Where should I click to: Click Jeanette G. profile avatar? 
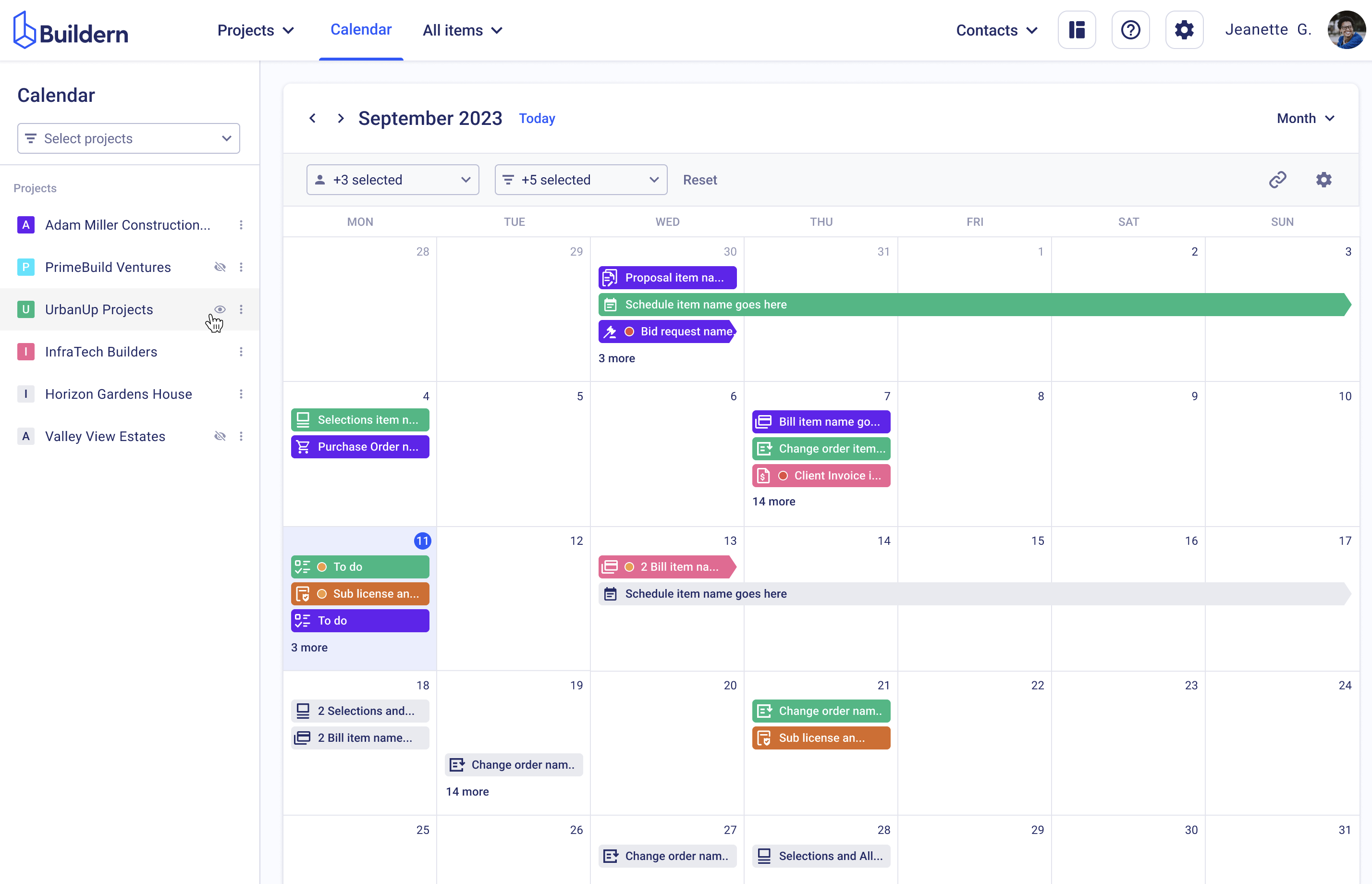[1346, 30]
